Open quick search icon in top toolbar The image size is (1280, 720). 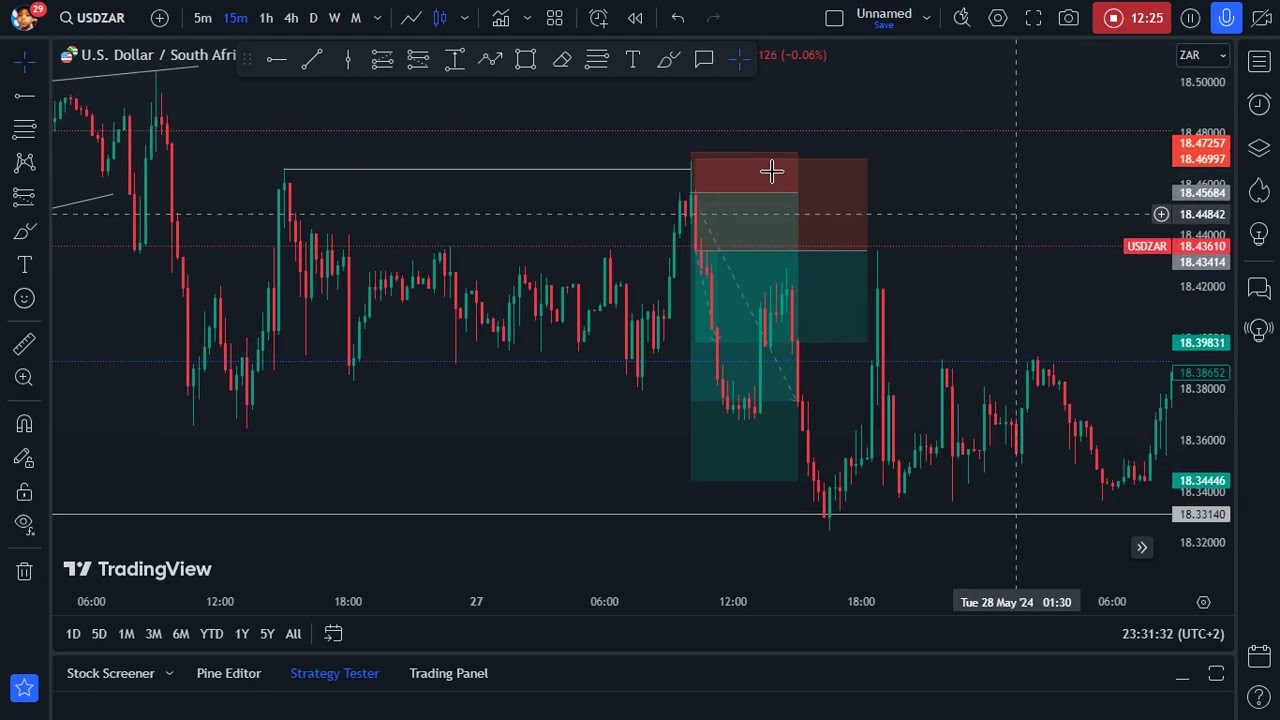pos(962,18)
